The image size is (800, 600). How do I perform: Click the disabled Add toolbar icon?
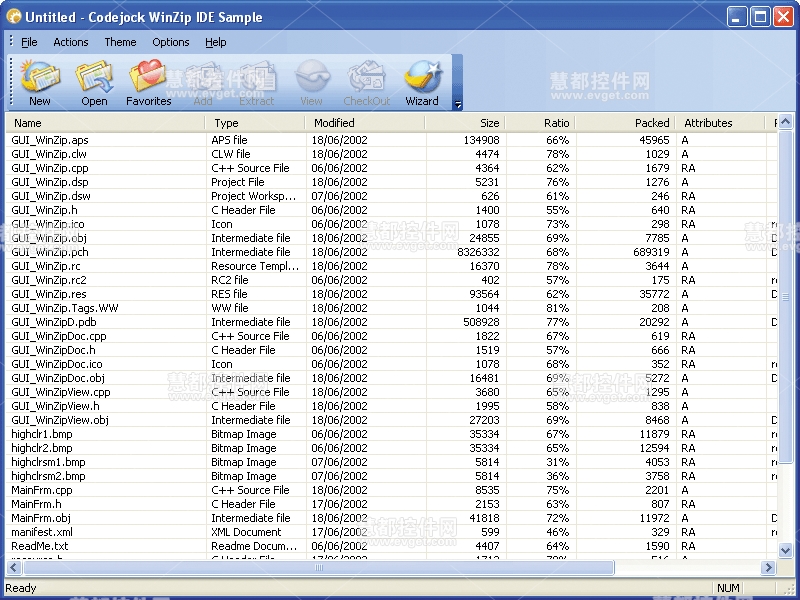(x=203, y=83)
